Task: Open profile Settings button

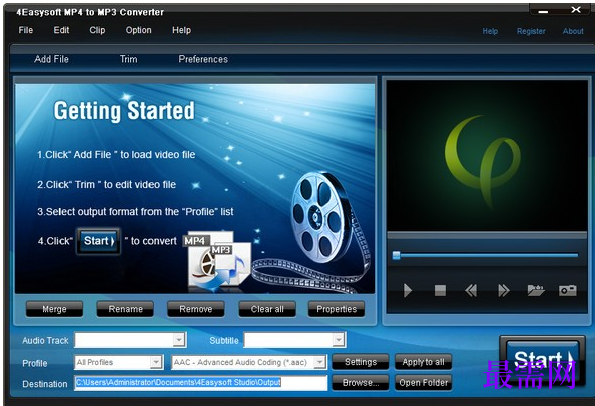Action: coord(361,362)
